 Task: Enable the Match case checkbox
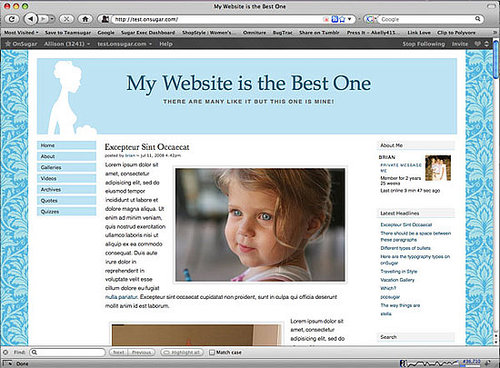(x=212, y=352)
